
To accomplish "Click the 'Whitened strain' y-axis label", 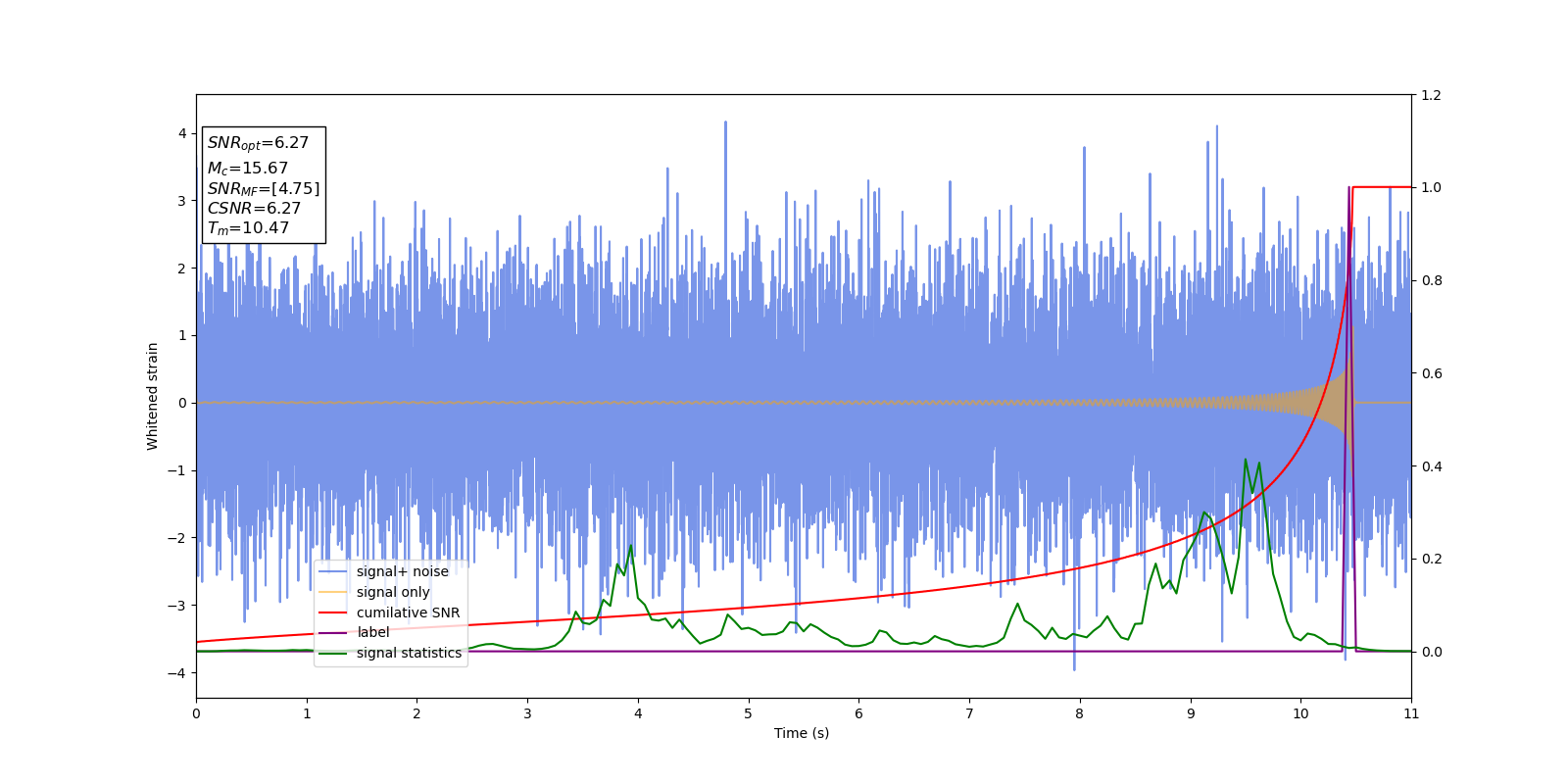I will pyautogui.click(x=153, y=396).
